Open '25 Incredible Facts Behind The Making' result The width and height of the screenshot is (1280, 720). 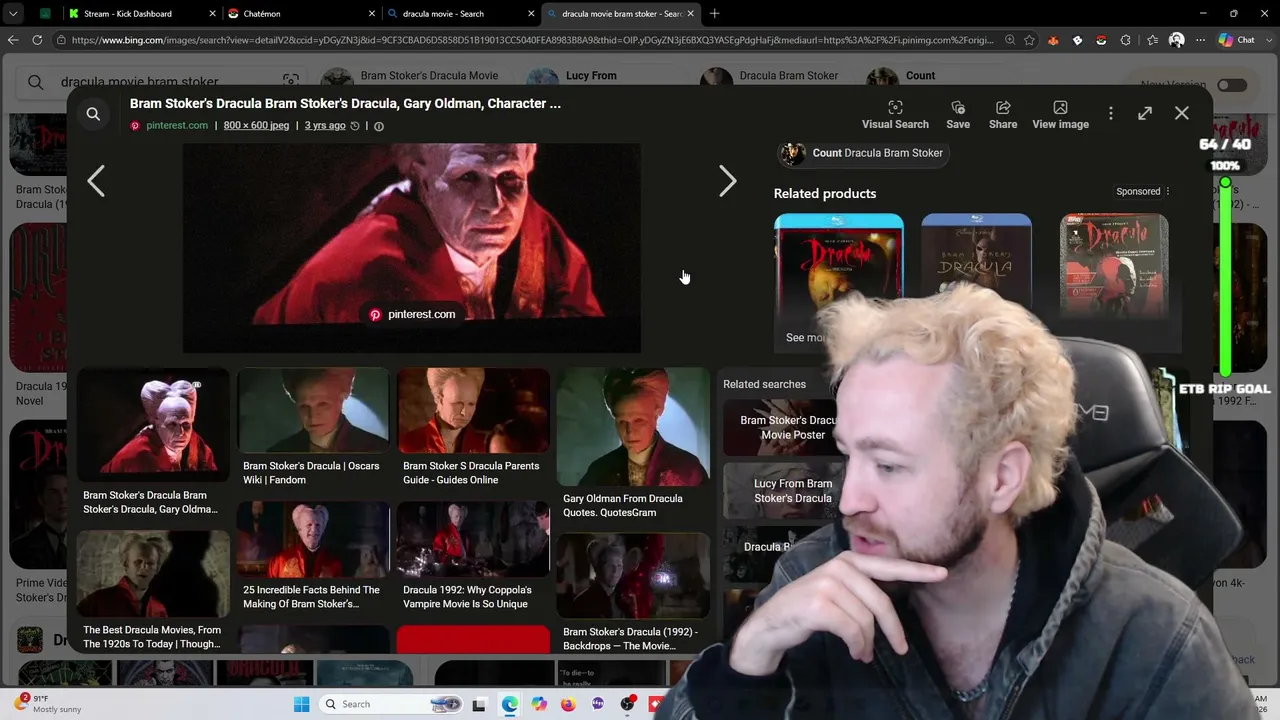click(312, 556)
